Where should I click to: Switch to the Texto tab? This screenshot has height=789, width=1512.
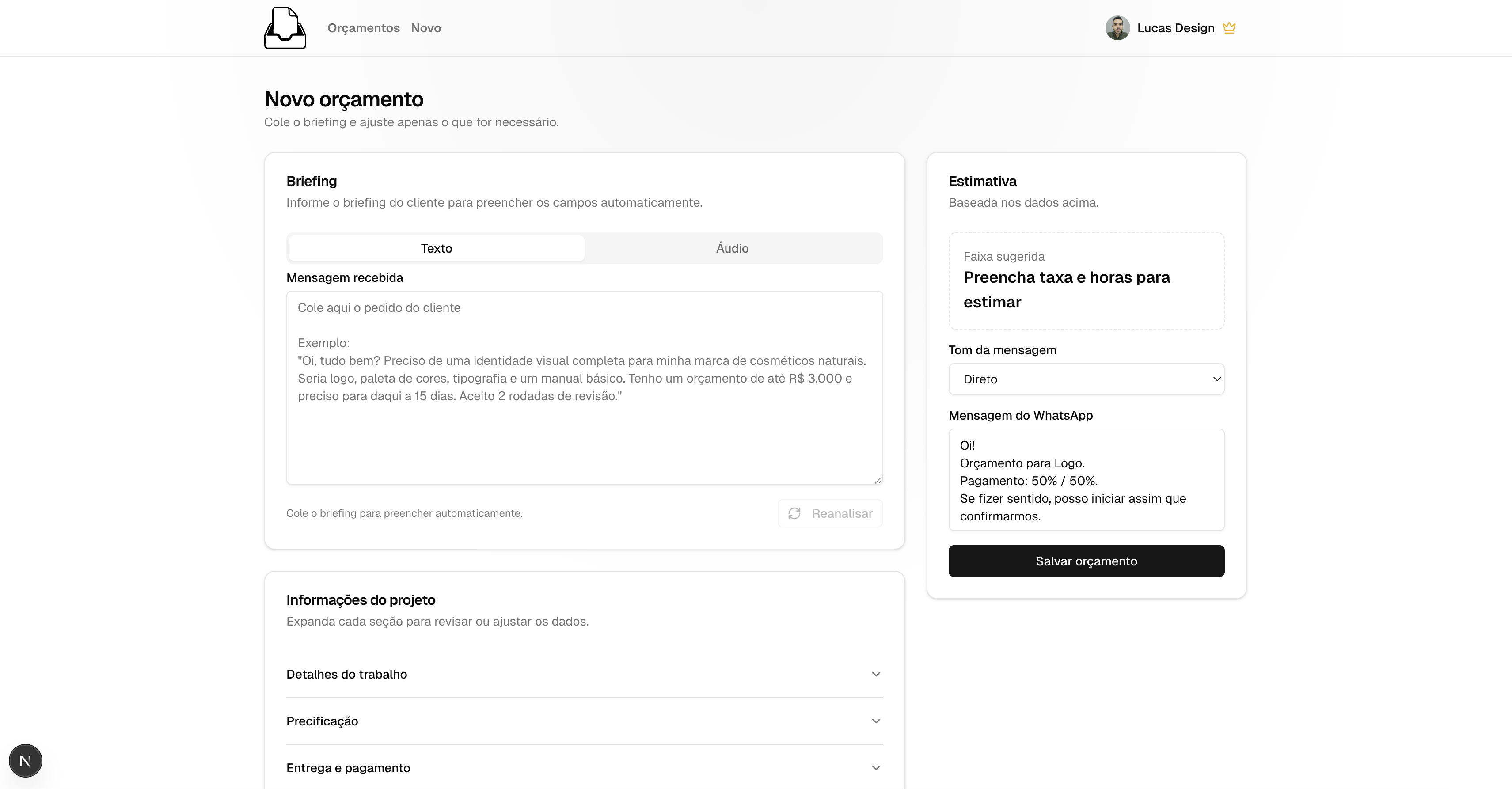pyautogui.click(x=436, y=248)
